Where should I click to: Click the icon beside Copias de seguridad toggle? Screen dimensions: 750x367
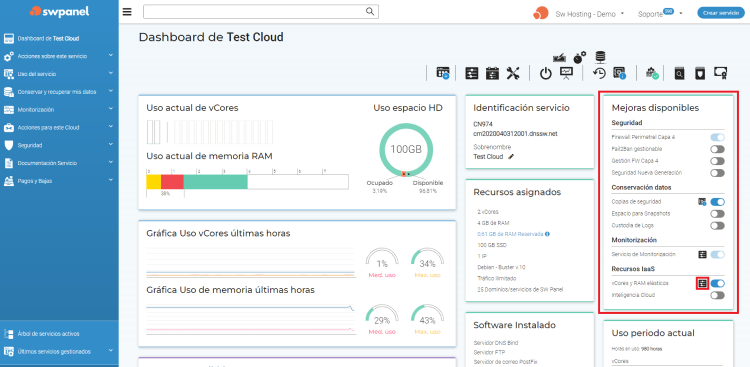click(x=702, y=202)
